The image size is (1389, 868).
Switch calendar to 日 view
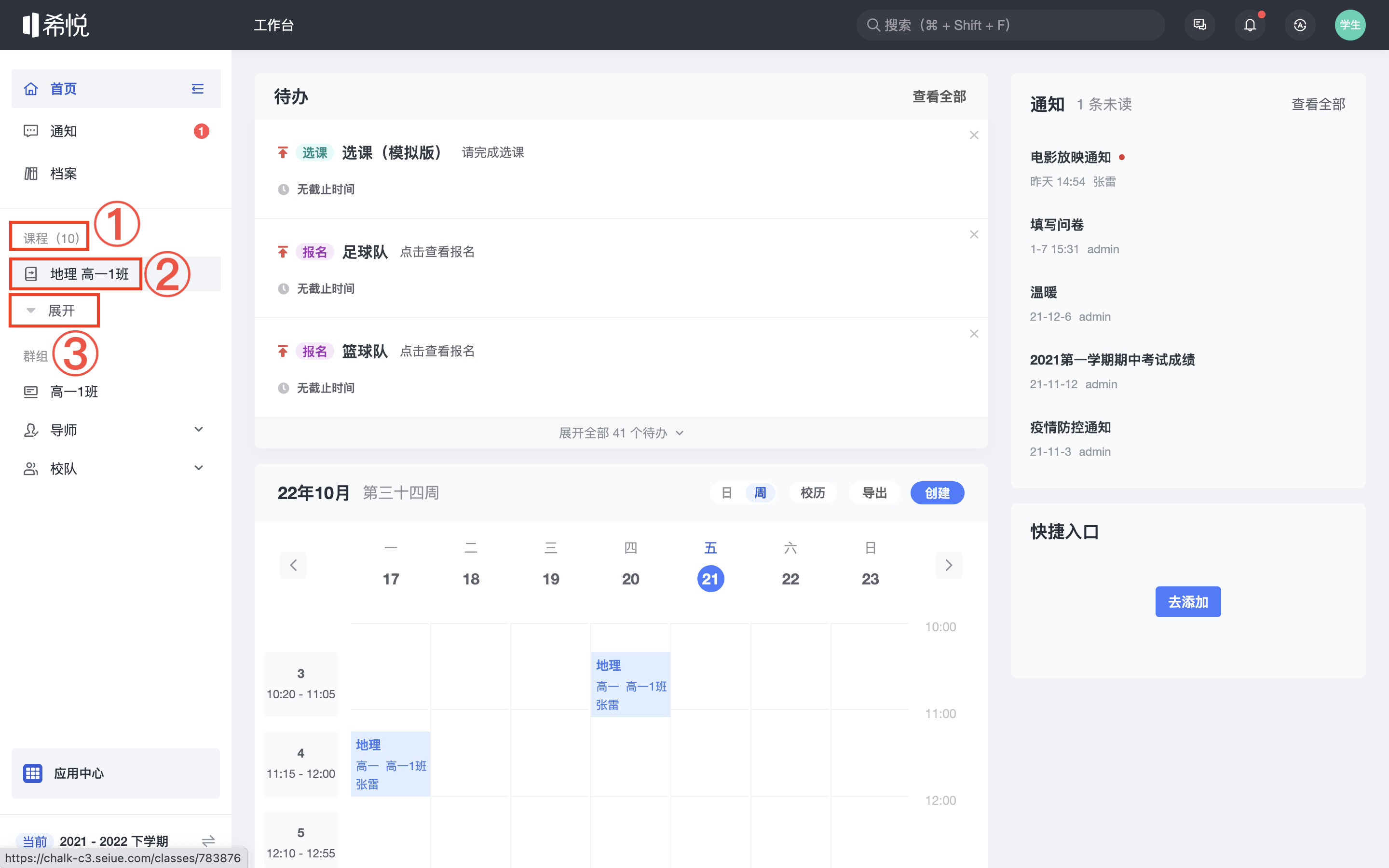727,493
